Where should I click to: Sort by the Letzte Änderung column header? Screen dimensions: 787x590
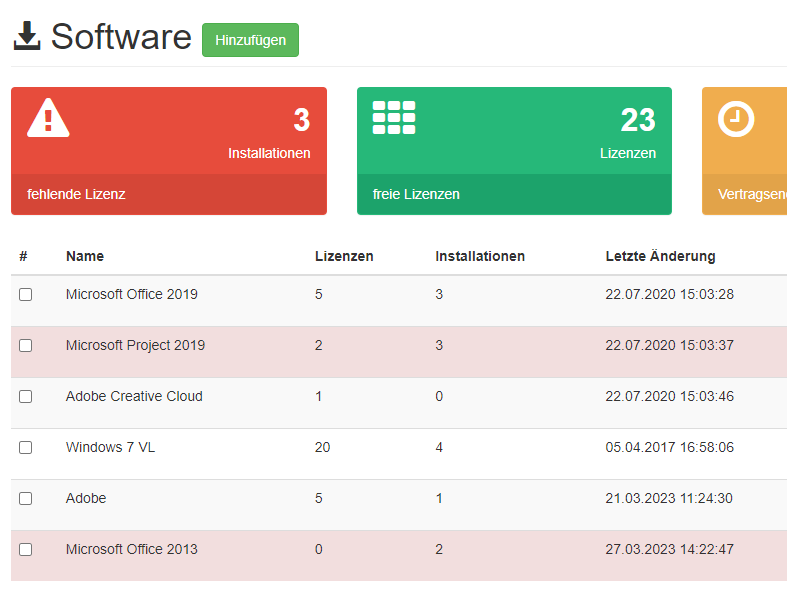(x=660, y=256)
